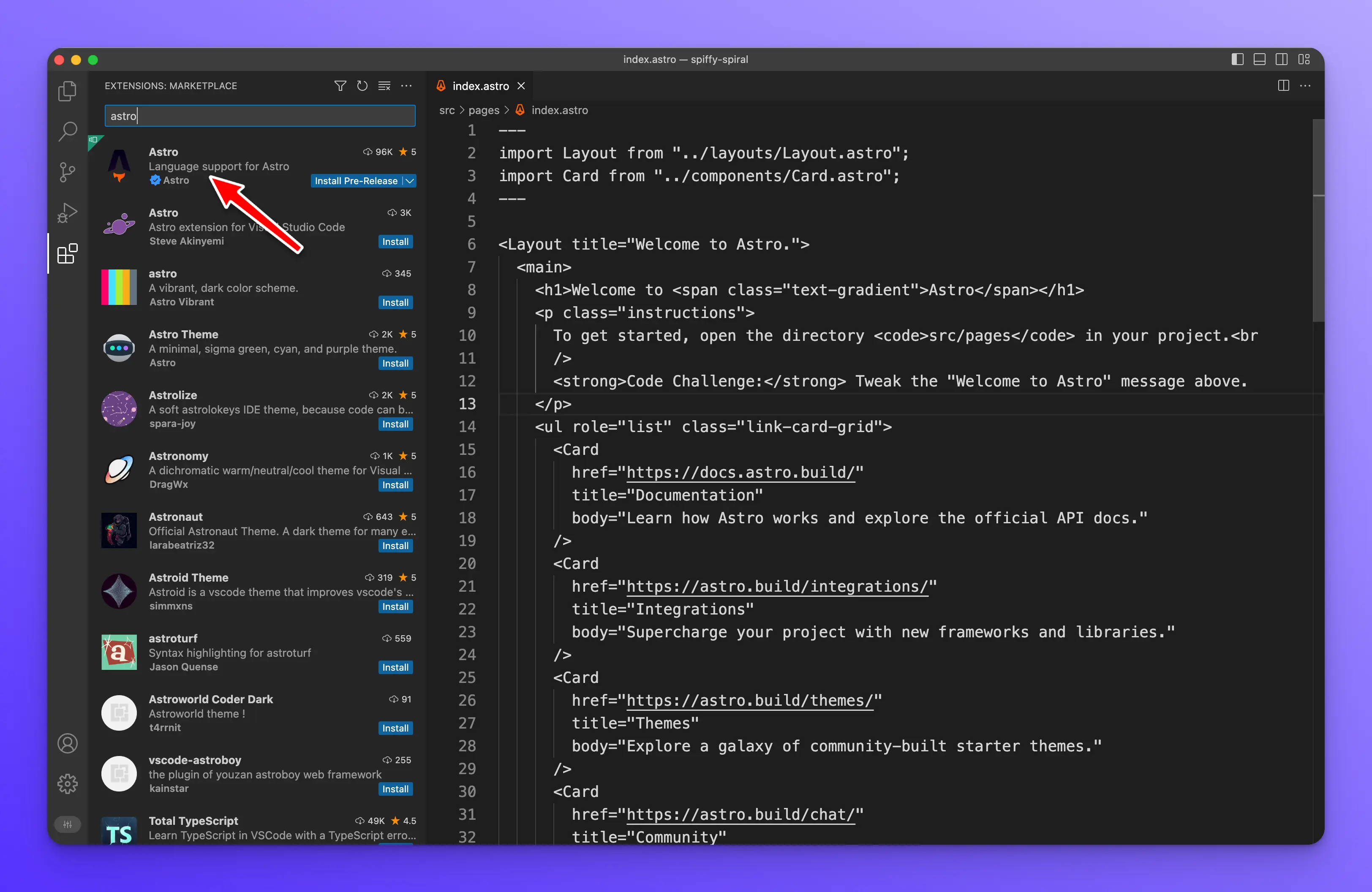Screen dimensions: 1372x892
Task: Open the Accounts menu icon
Action: 68,743
